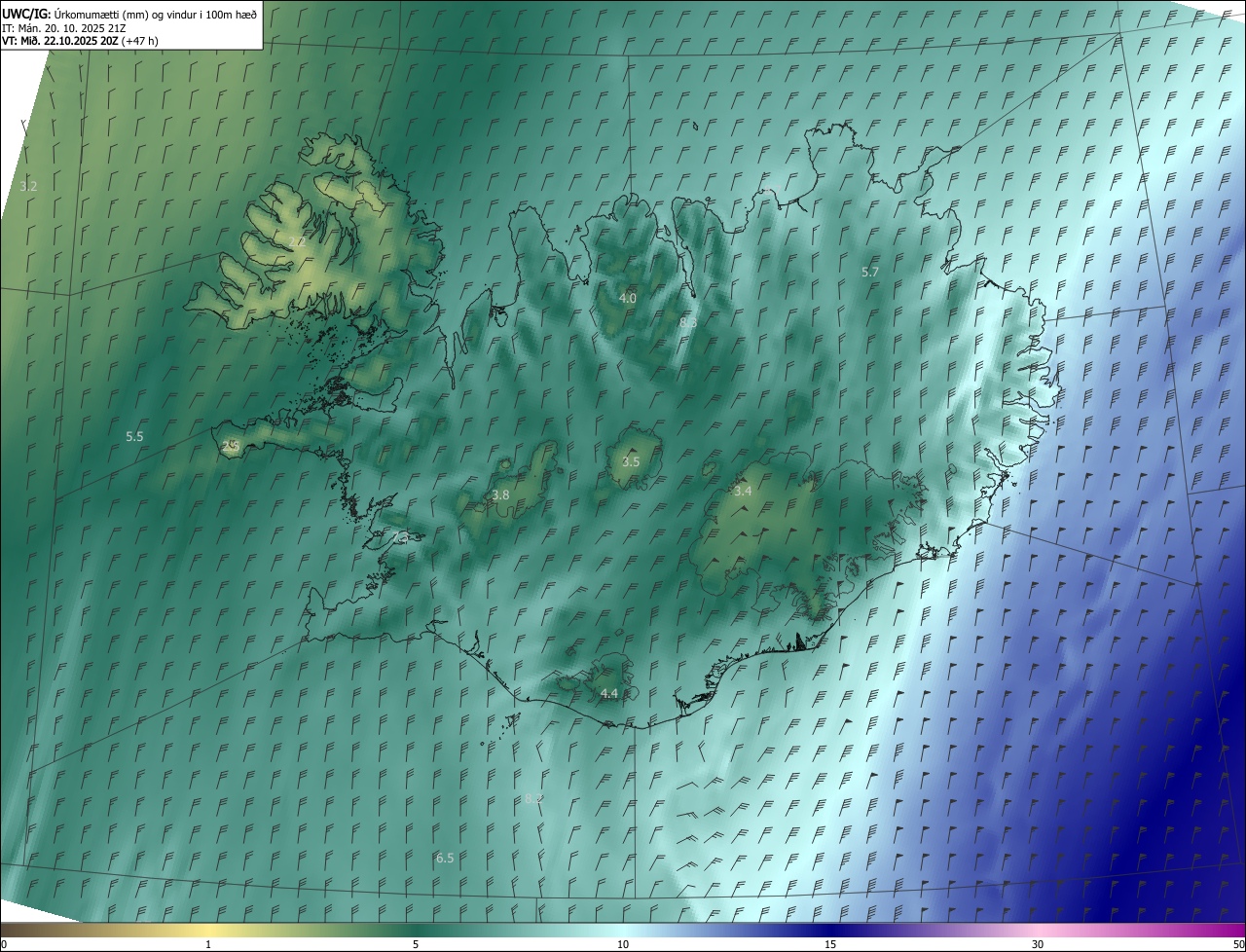Select the 3.5 value on Hofsjökull glacier

pos(631,461)
